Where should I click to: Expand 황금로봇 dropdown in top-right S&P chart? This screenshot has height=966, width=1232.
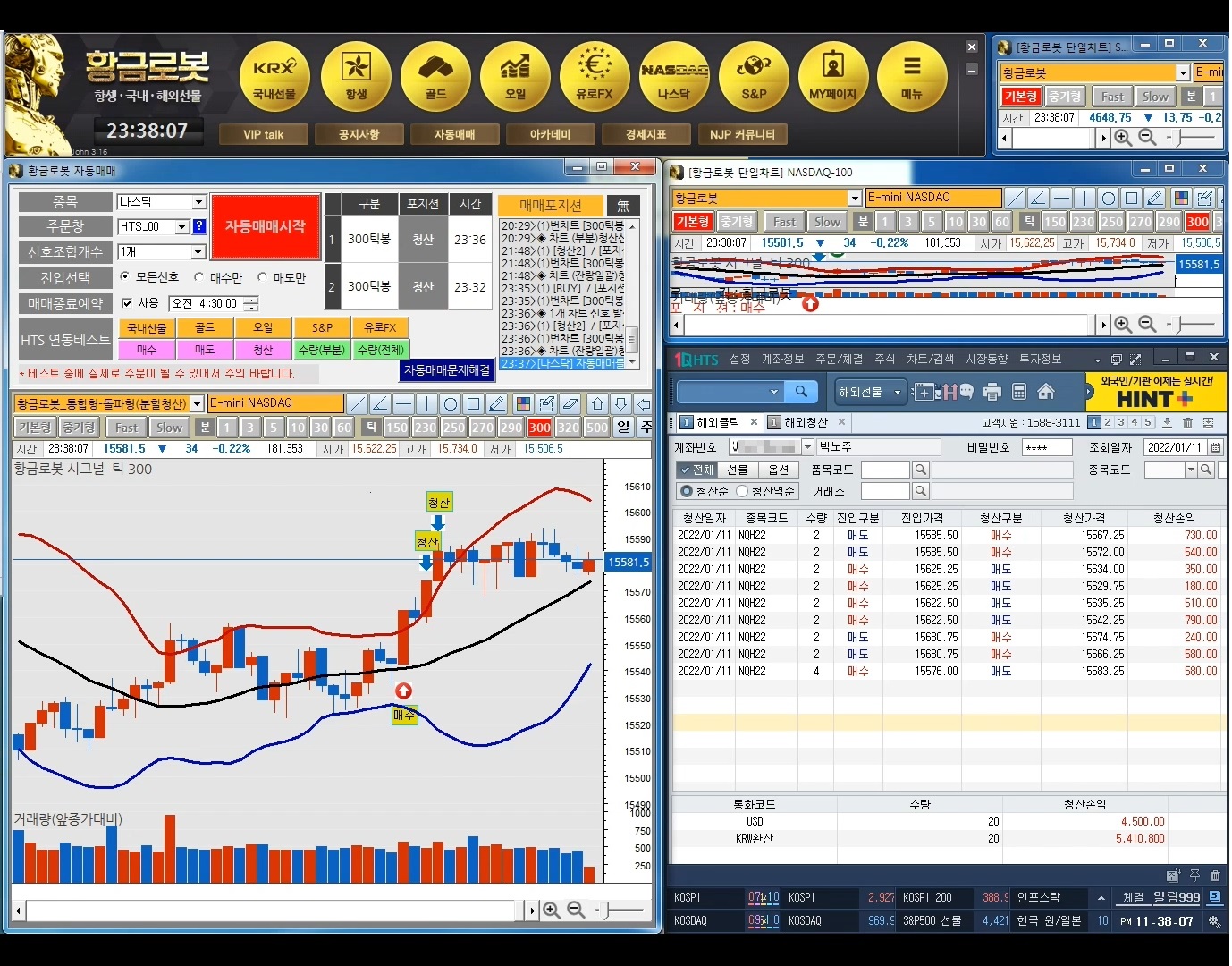(1183, 72)
